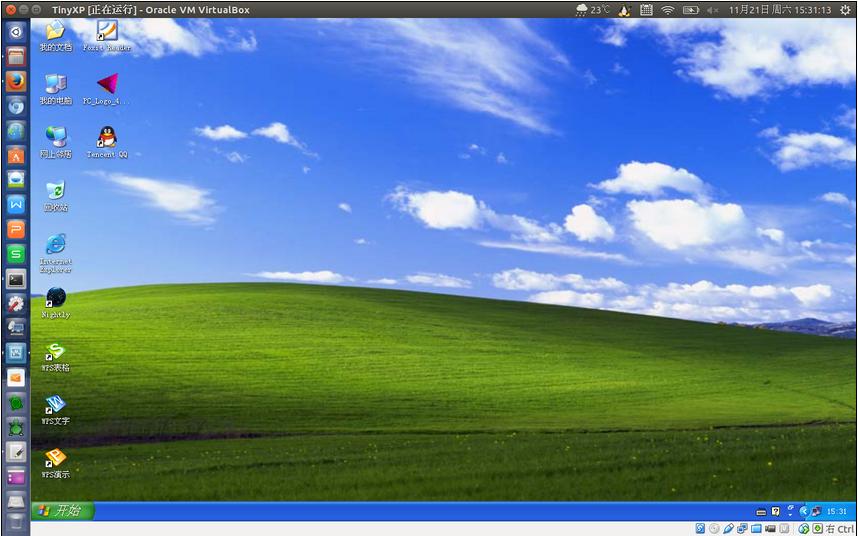Open the Nightly browser shortcut

tap(56, 298)
